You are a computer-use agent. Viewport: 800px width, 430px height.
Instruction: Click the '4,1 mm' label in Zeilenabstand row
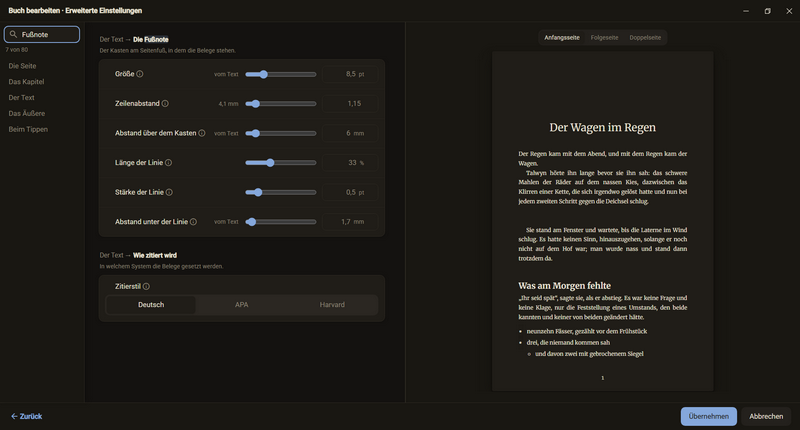click(x=229, y=104)
